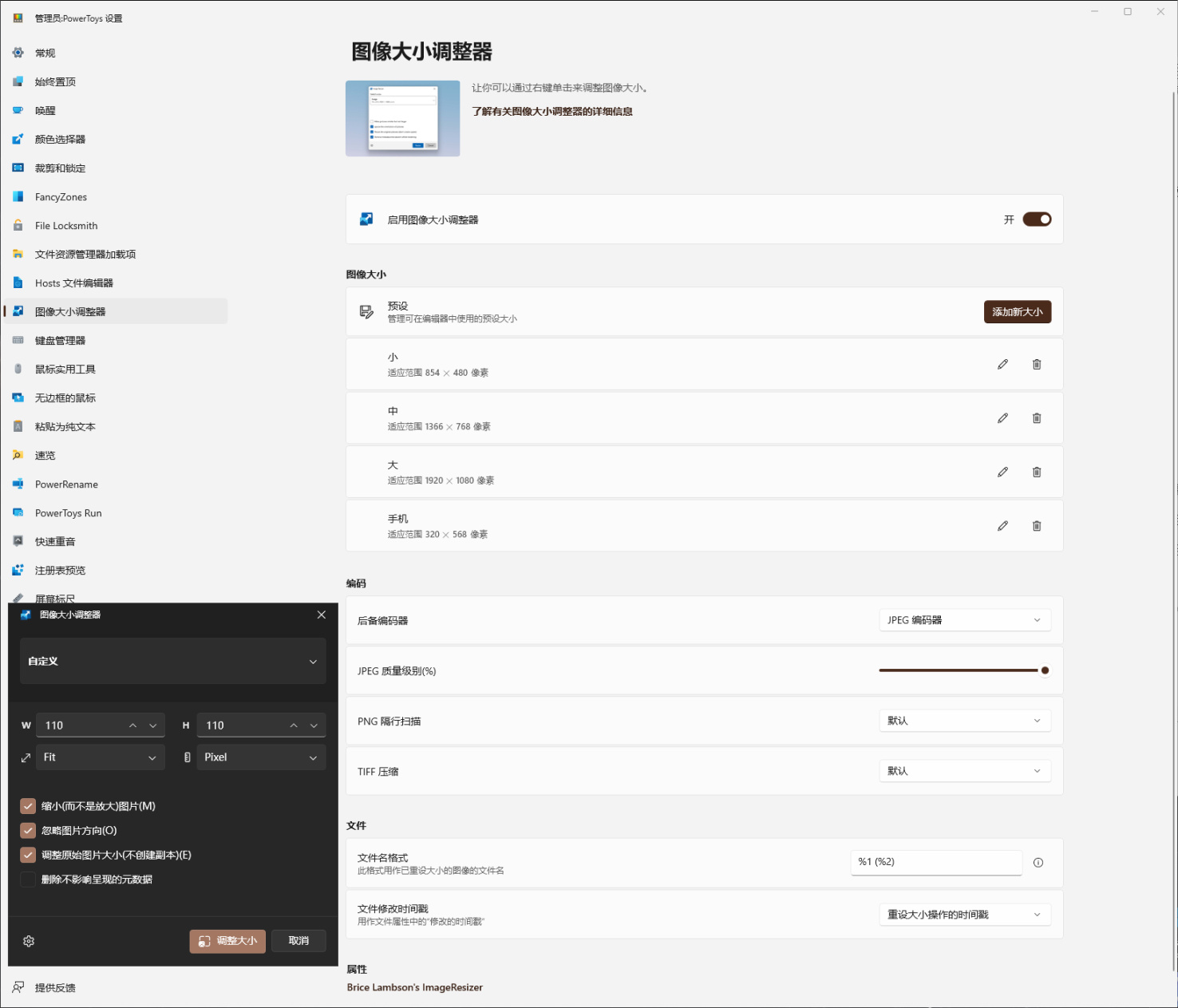Toggle 启用图像大小调整器 switch off
The height and width of the screenshot is (1008, 1178).
click(1037, 219)
